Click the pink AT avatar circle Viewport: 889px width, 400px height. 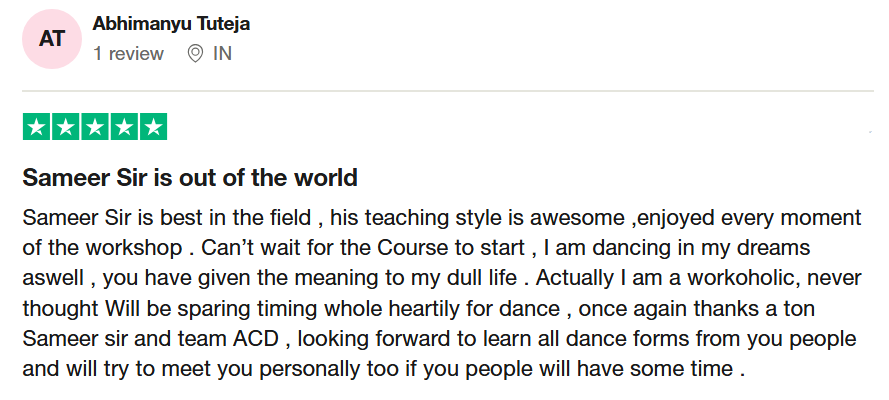click(51, 39)
